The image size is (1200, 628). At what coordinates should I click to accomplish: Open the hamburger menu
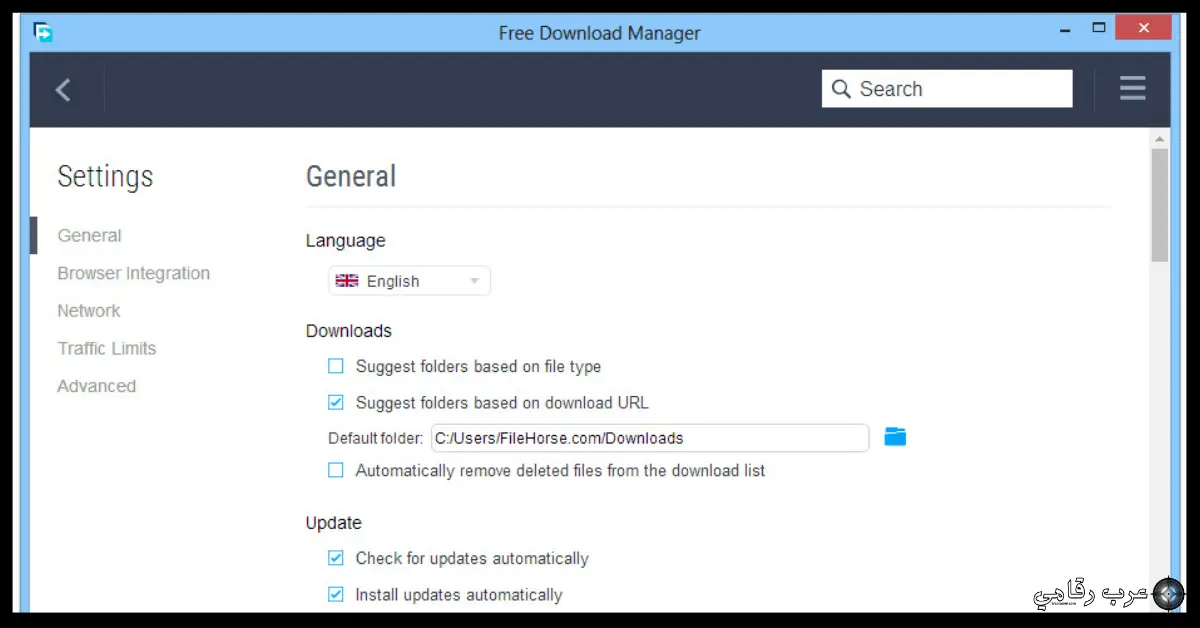click(x=1132, y=88)
